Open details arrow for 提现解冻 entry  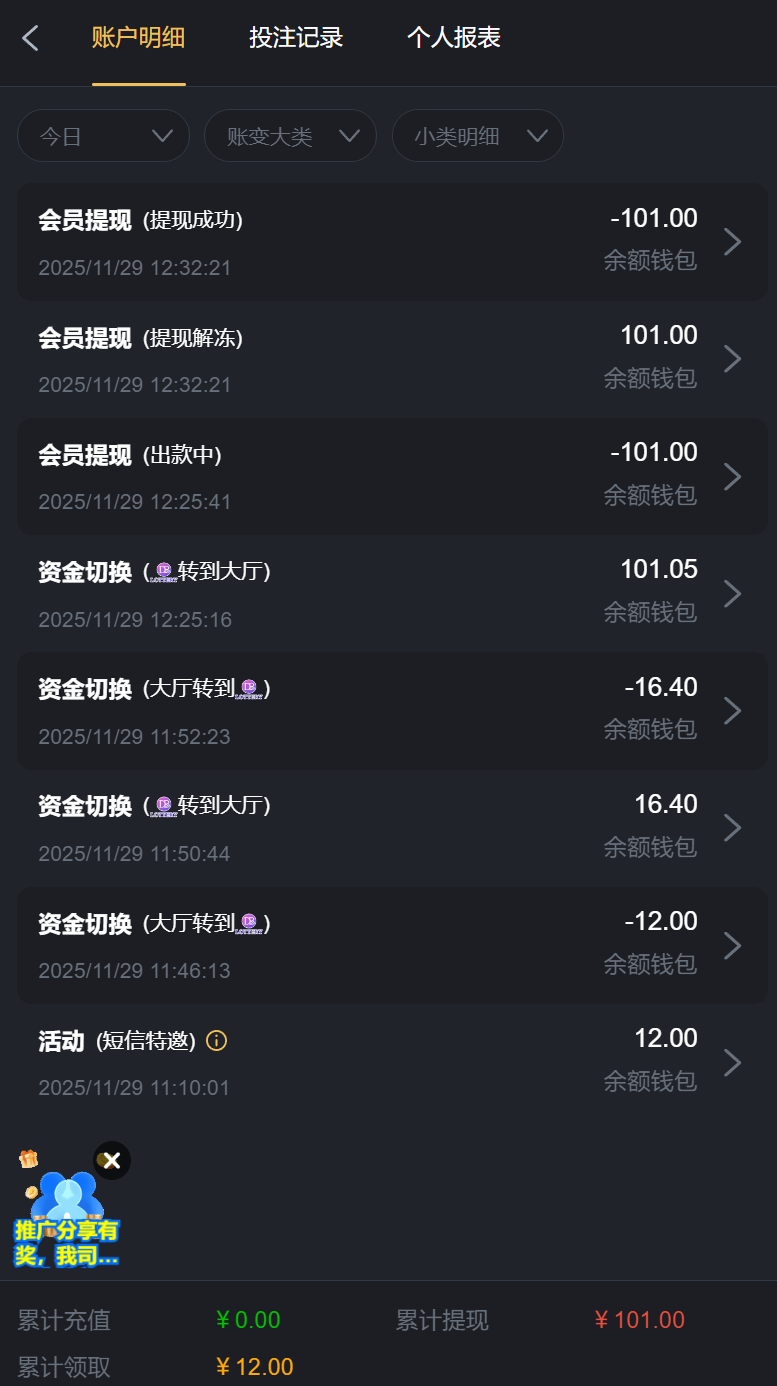(732, 359)
